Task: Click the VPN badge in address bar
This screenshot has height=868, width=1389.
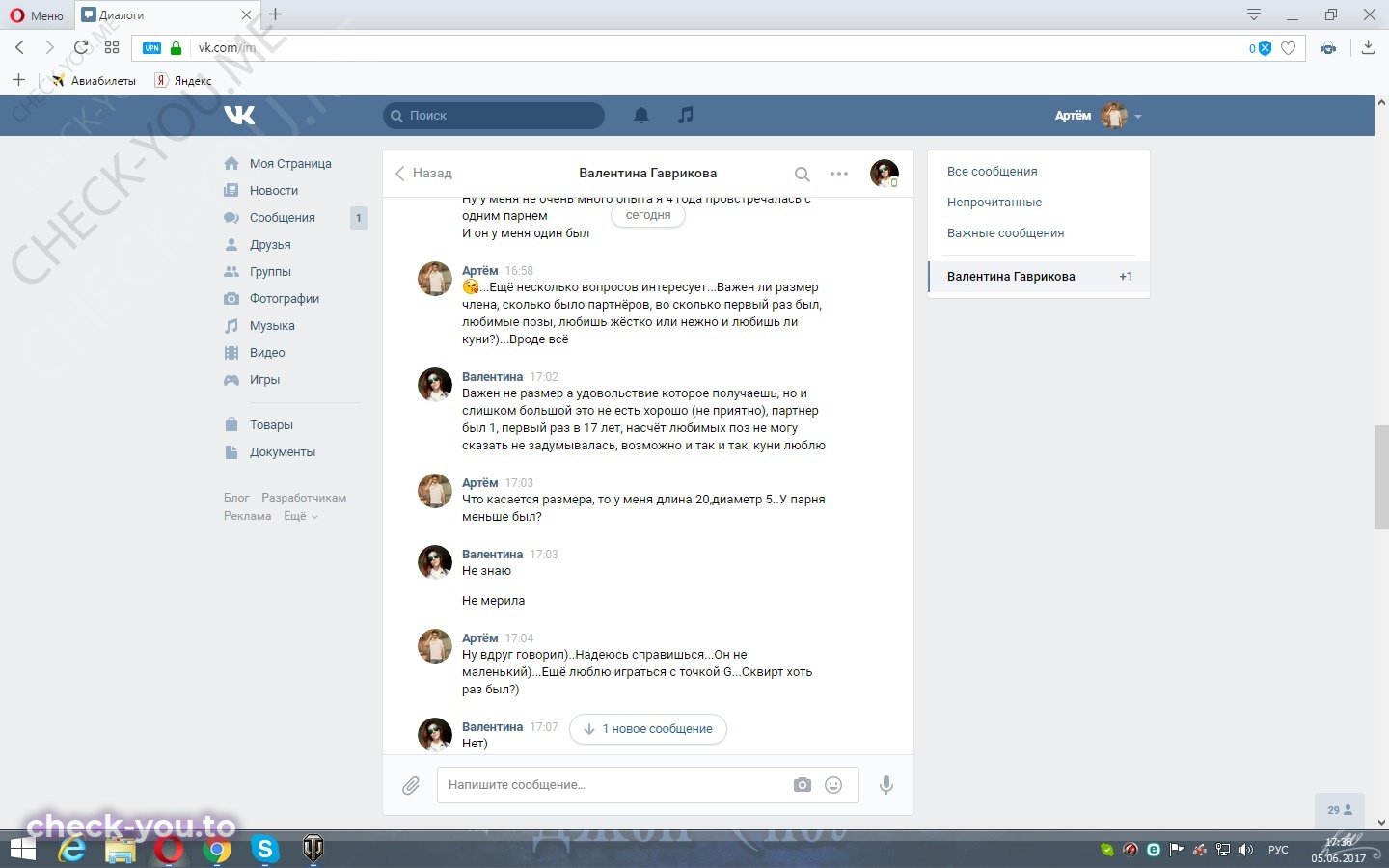Action: (152, 48)
